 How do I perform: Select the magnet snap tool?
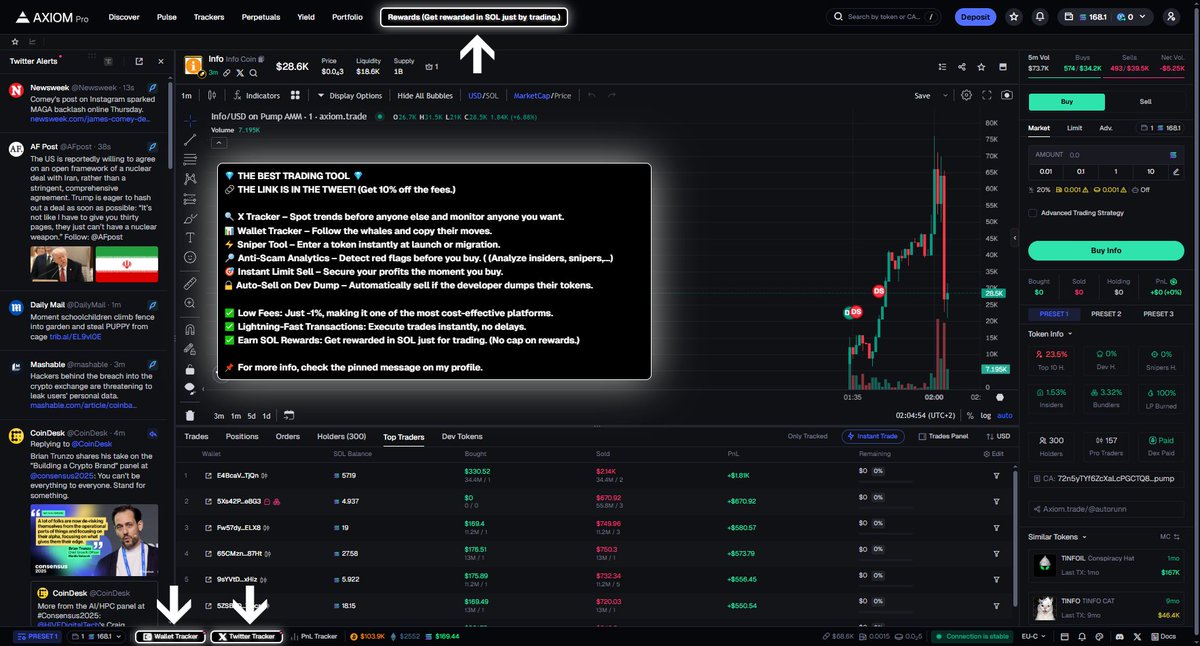tap(190, 329)
